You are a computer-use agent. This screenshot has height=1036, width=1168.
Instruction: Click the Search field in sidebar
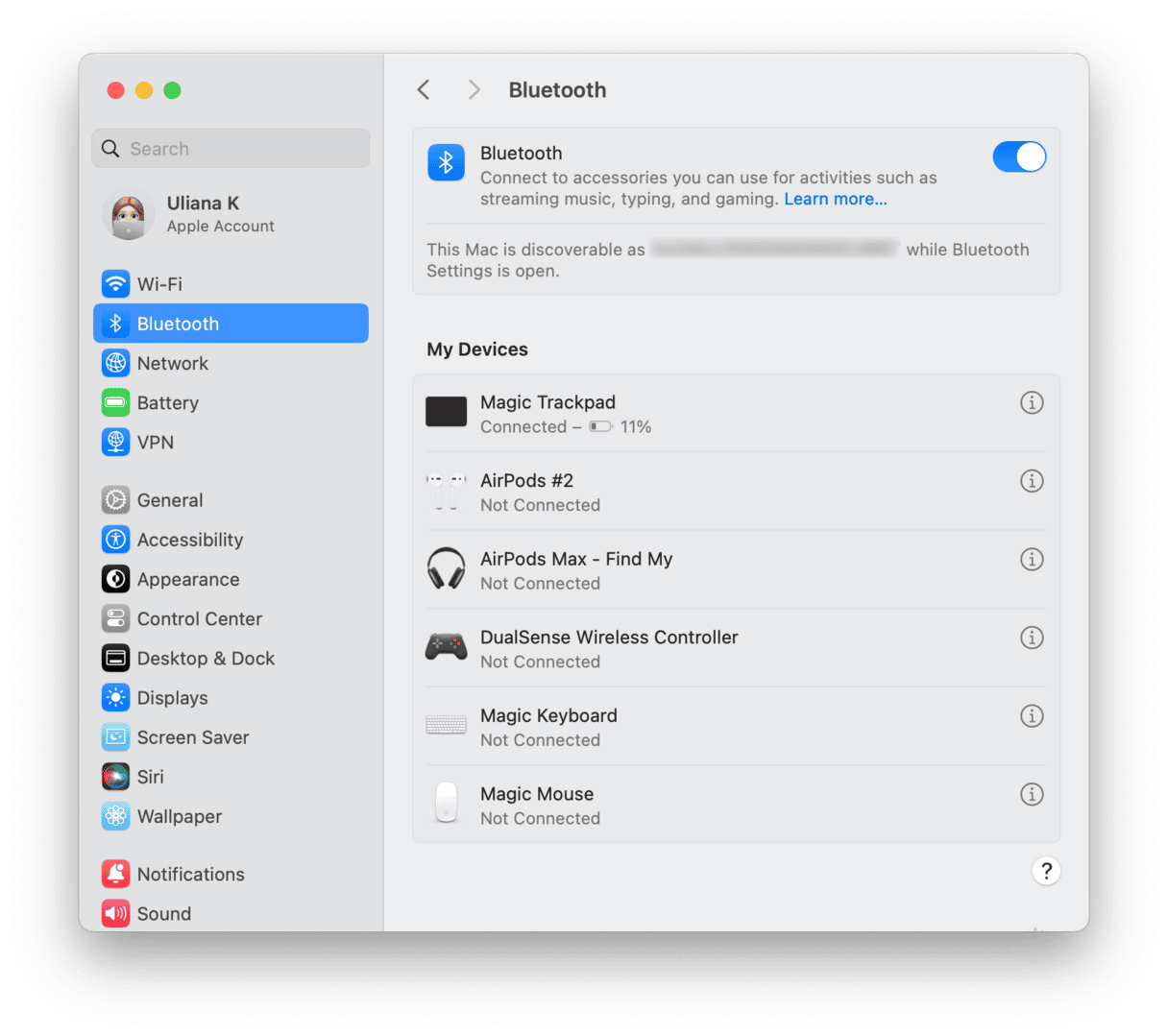coord(231,149)
